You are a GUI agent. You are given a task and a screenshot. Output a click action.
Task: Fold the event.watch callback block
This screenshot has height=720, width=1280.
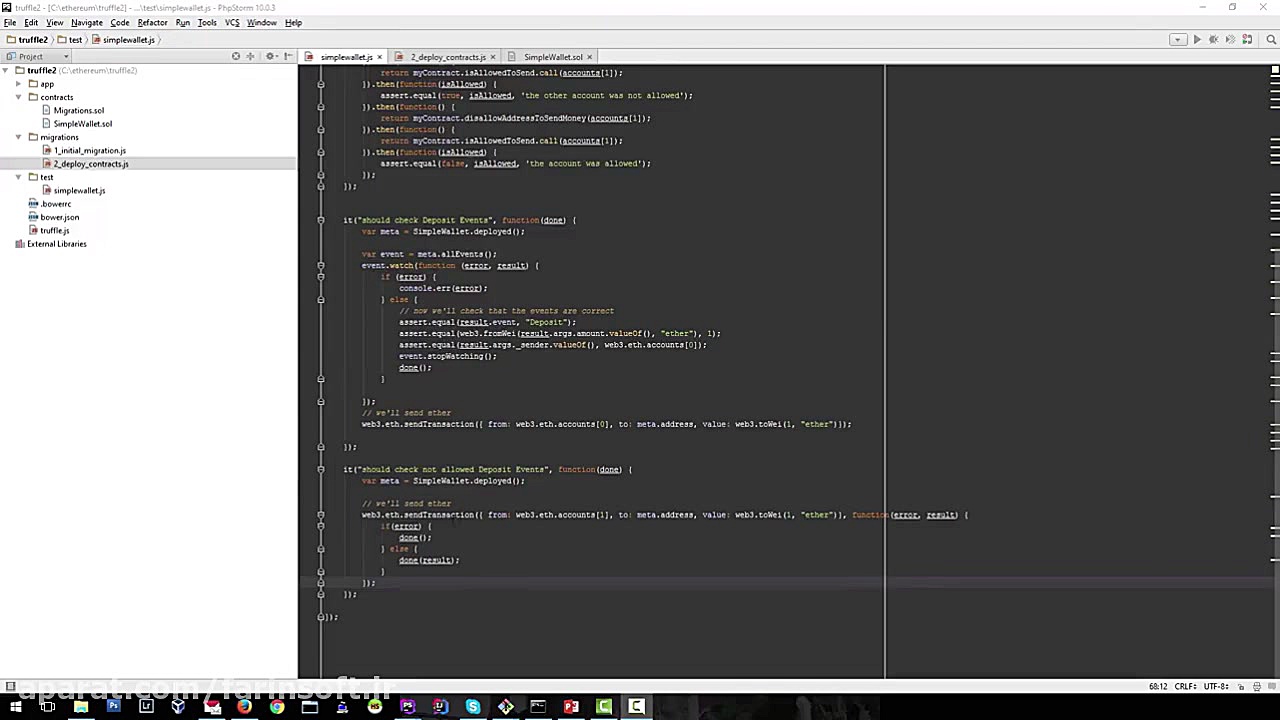(321, 265)
